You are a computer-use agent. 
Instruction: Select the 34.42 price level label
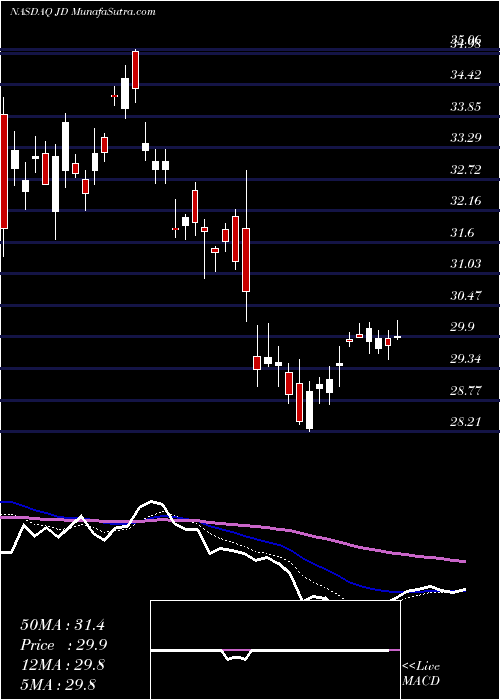coord(466,75)
